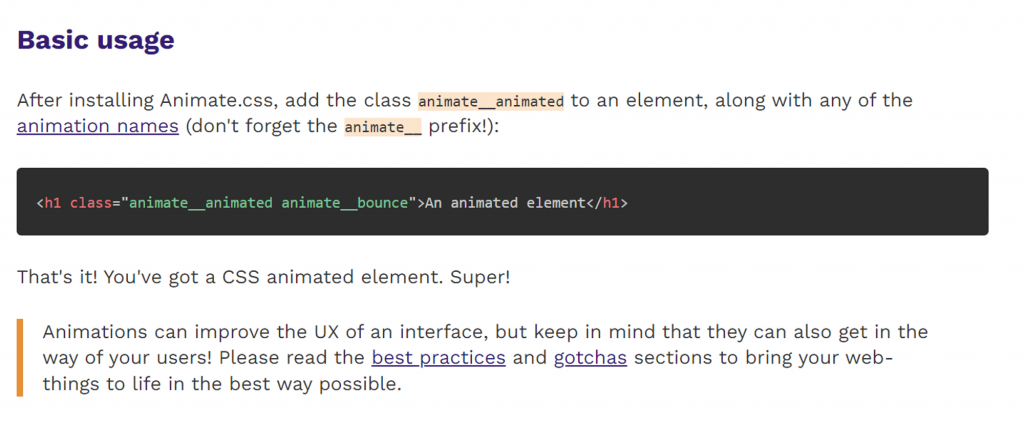Open the animation names link
This screenshot has height=422, width=1024.
97,127
